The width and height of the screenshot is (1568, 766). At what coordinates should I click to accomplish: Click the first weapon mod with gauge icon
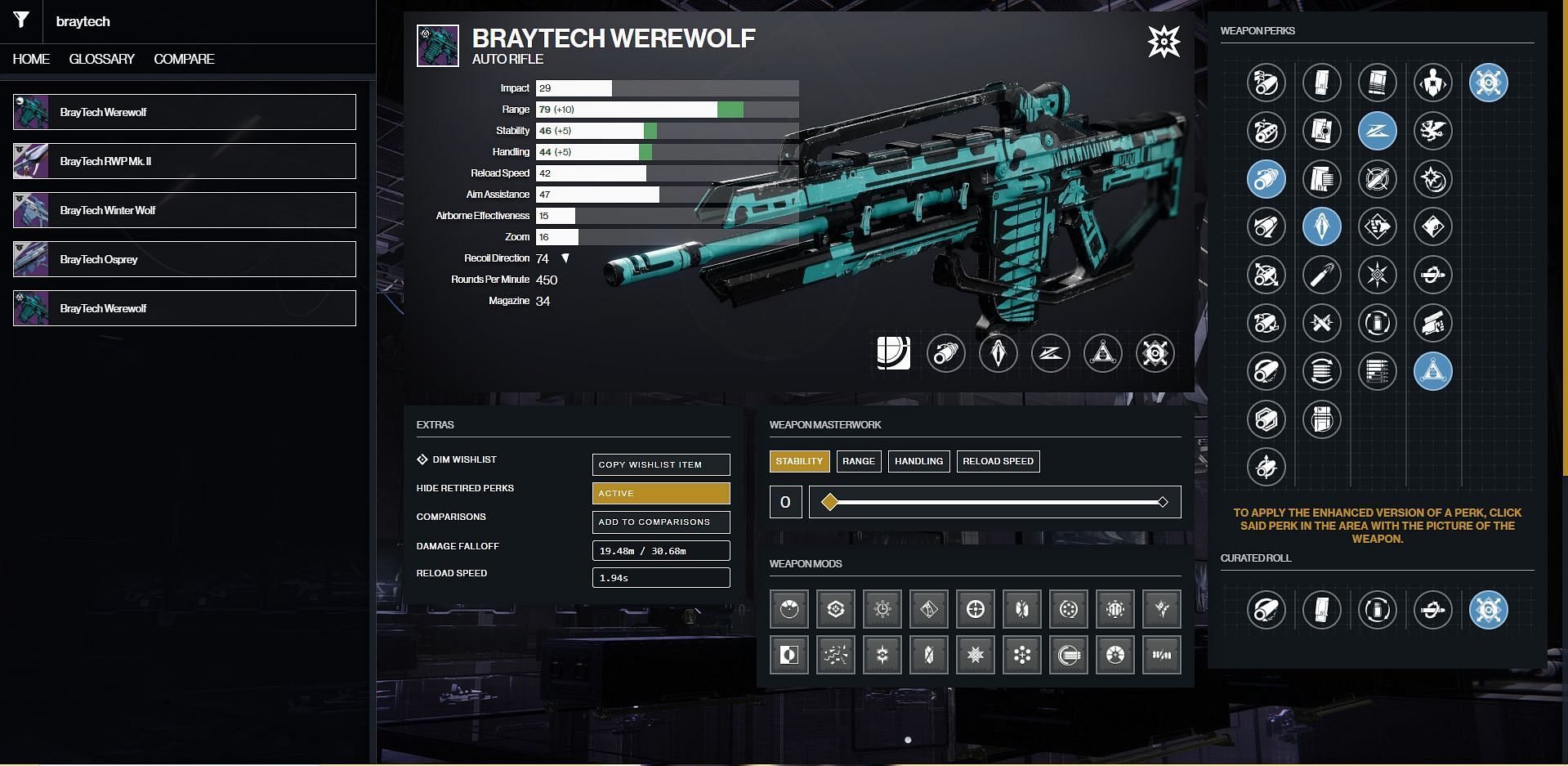point(789,609)
